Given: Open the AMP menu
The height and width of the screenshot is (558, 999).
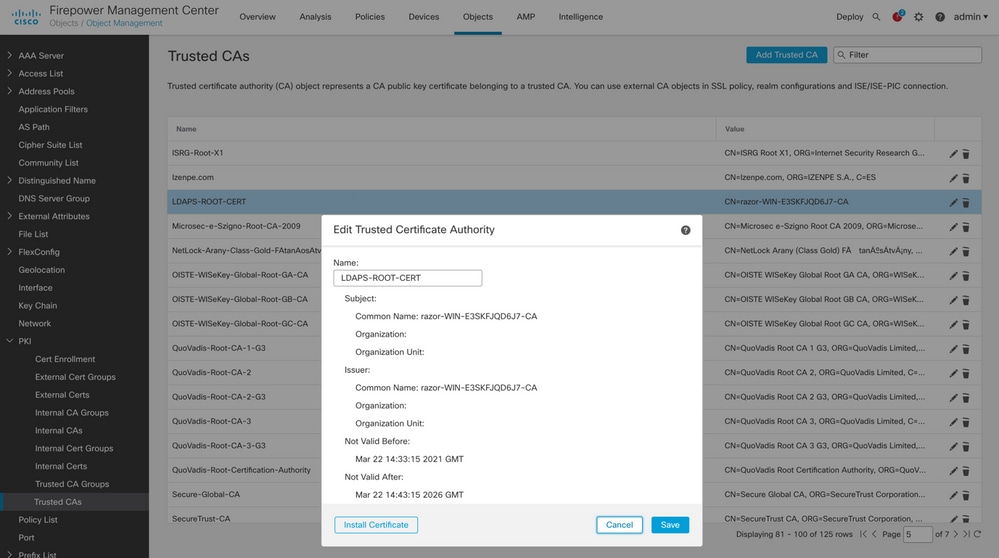Looking at the screenshot, I should [x=526, y=17].
